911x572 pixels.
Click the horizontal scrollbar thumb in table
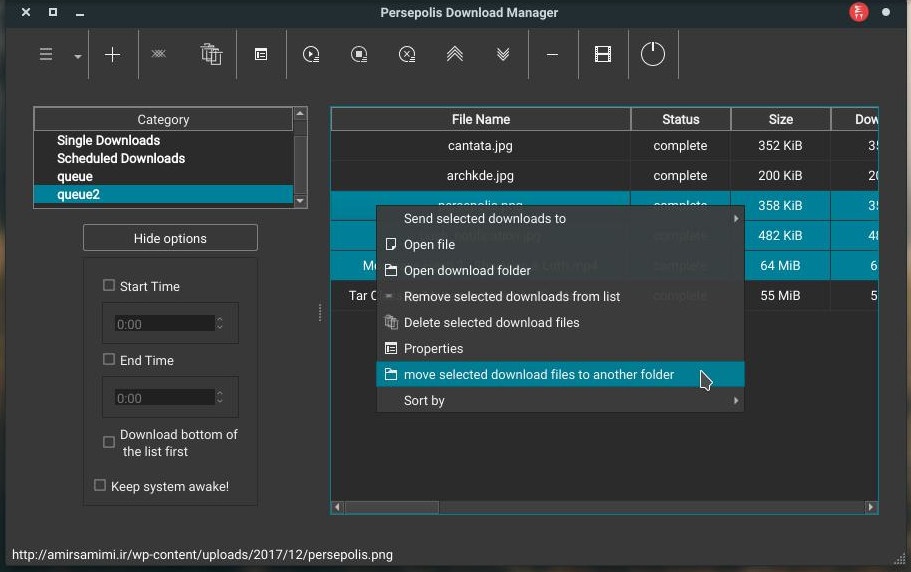392,507
